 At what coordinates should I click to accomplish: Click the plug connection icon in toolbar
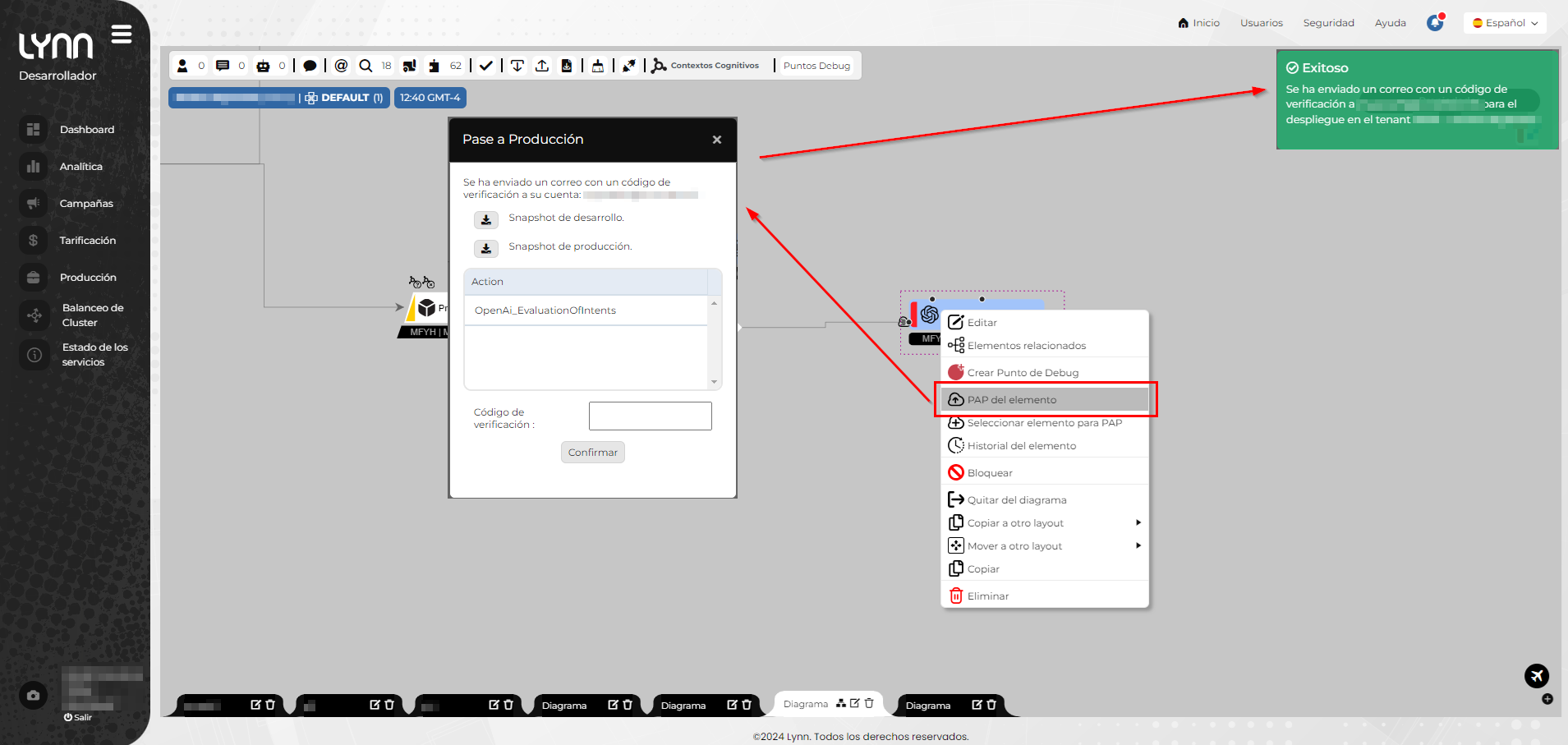629,66
